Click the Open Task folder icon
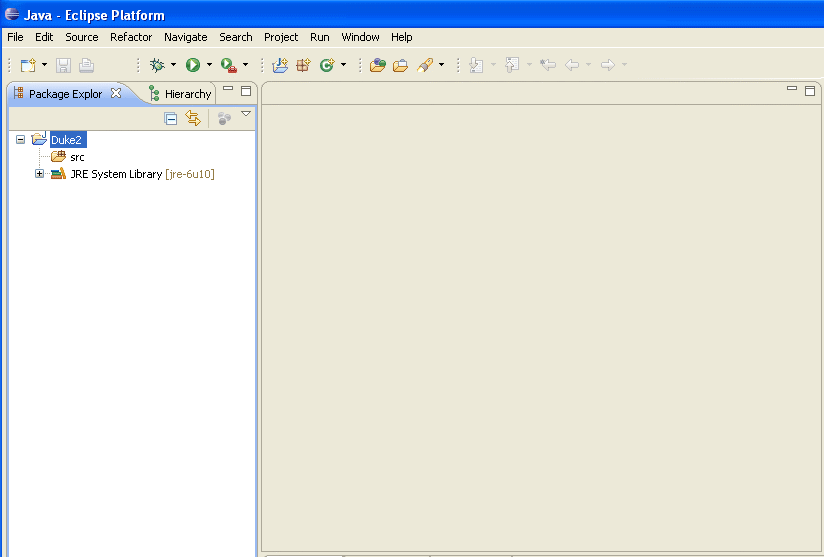This screenshot has width=824, height=557. [x=400, y=65]
